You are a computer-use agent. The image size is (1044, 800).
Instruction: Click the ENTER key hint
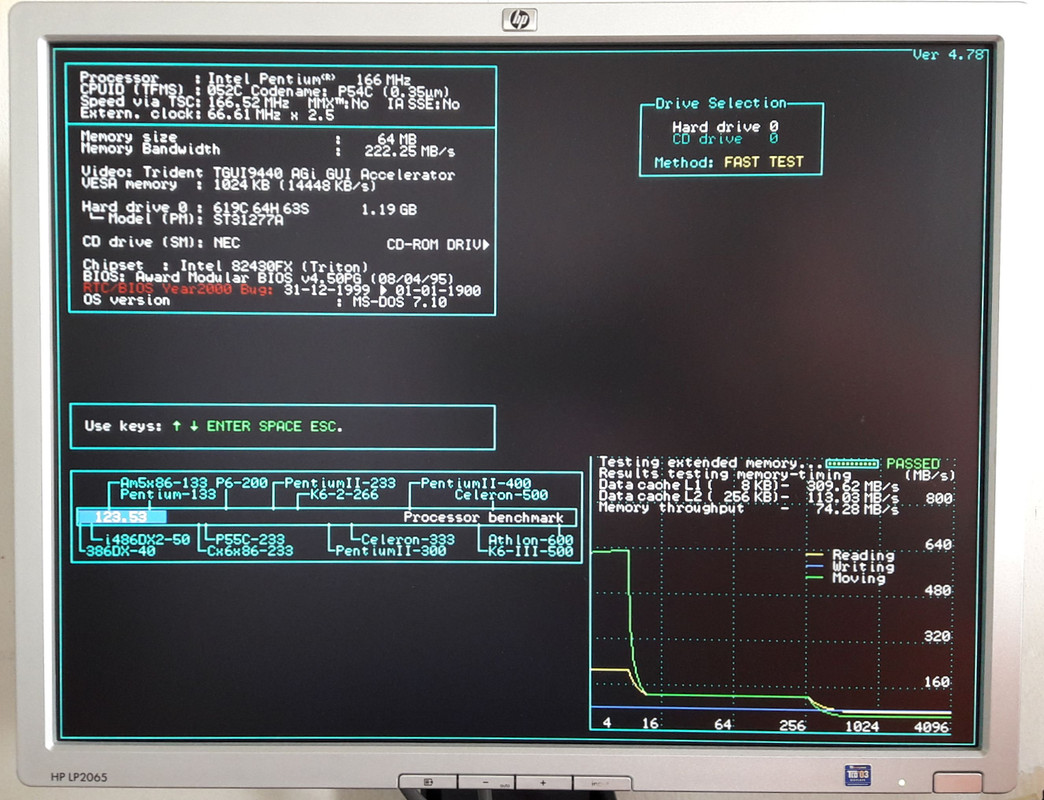(x=228, y=426)
